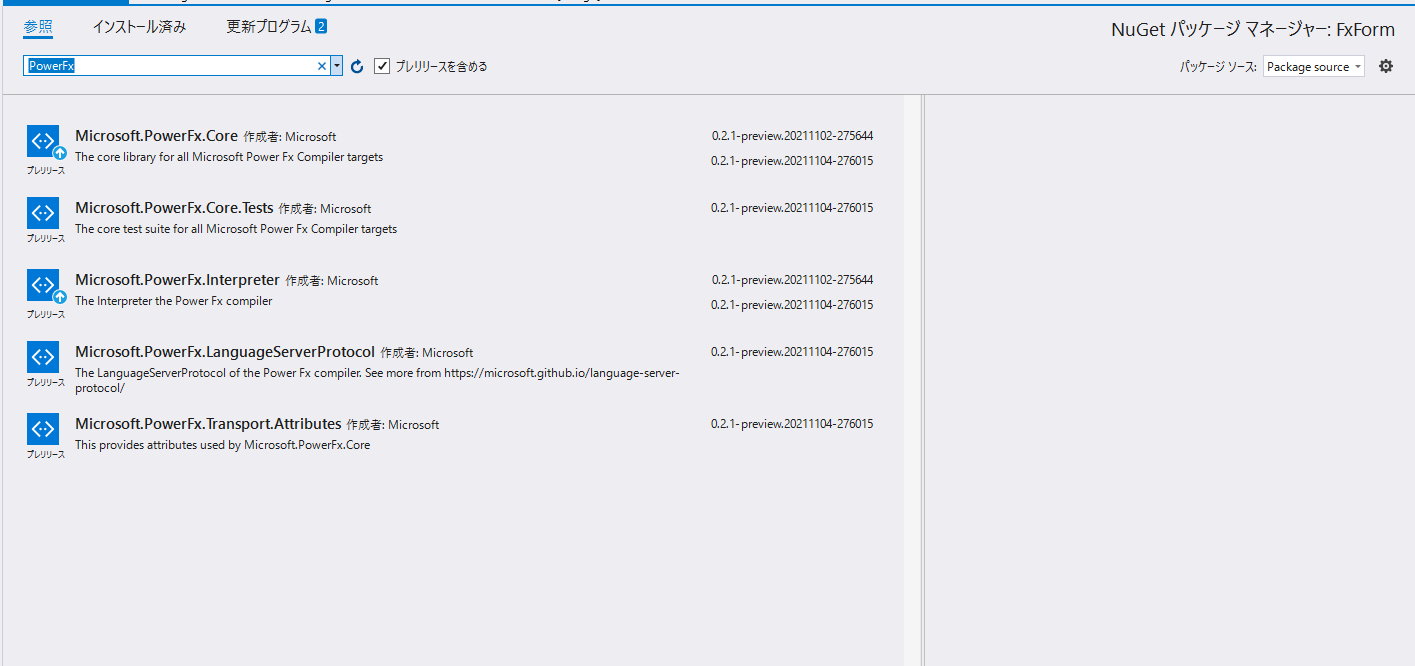Screen dimensions: 1415x666
Task: Click the Microsoft.PowerFx.Transport.Attributes package icon
Action: click(x=43, y=429)
